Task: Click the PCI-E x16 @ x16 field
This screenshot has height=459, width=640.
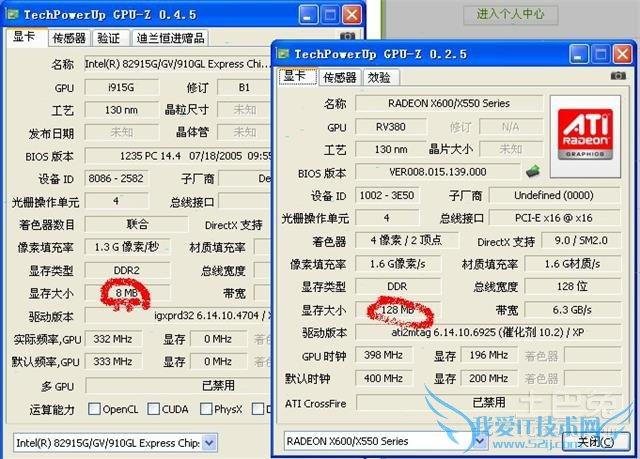Action: tap(554, 218)
